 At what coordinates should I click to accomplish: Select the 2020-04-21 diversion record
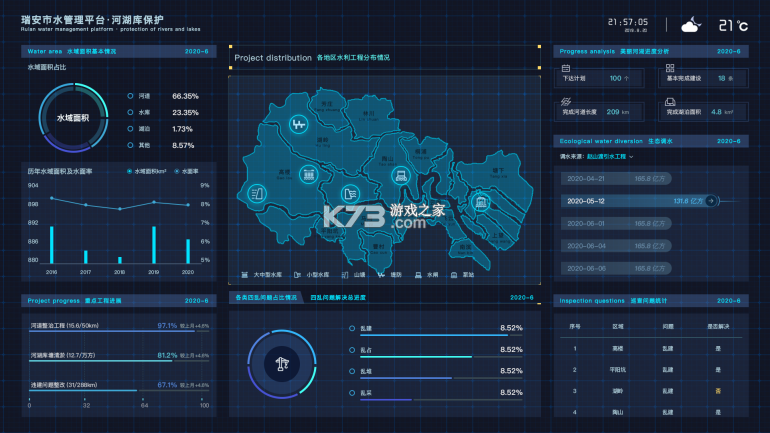pos(616,179)
